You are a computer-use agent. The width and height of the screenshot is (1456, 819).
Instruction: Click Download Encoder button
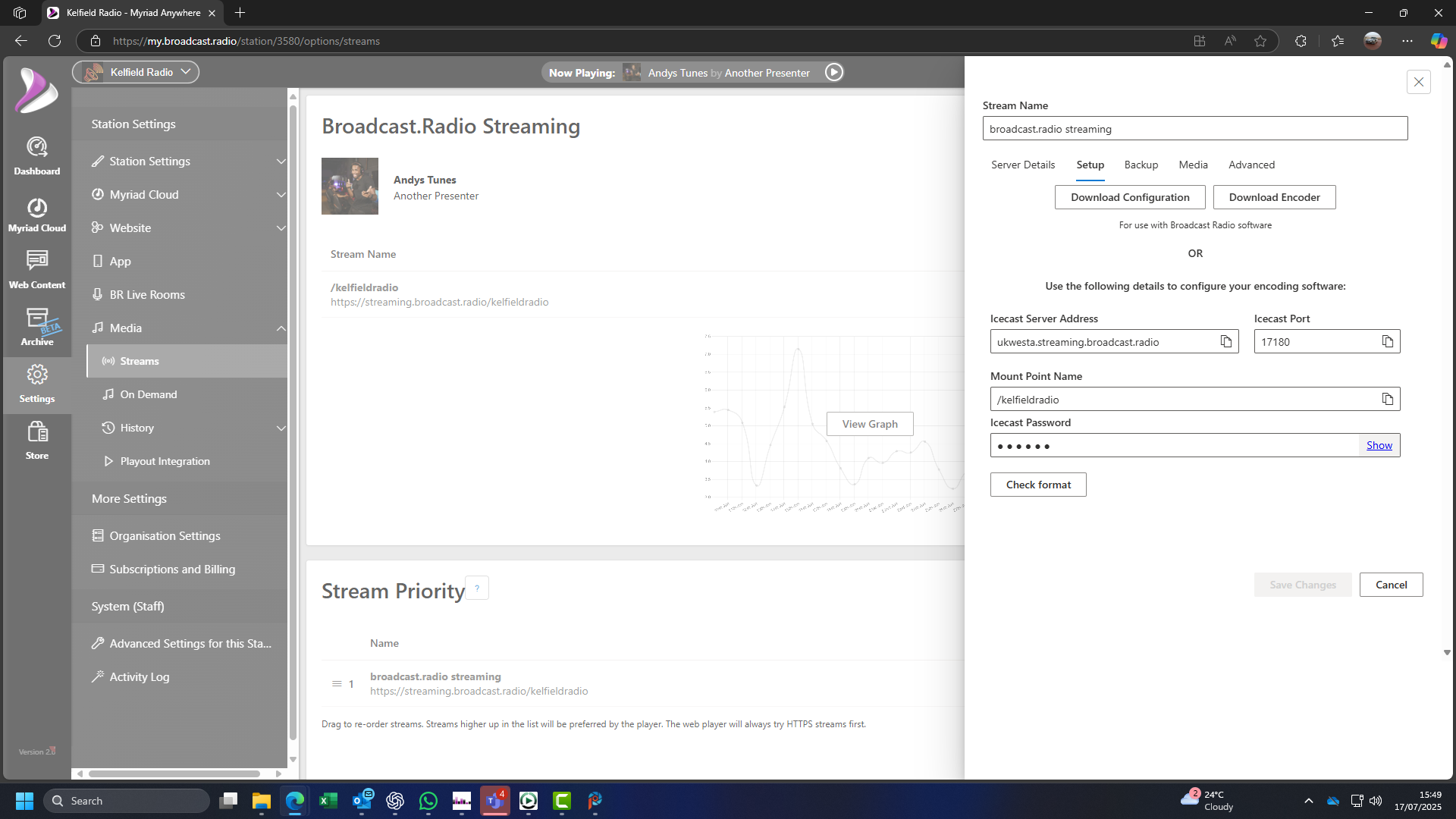1274,197
